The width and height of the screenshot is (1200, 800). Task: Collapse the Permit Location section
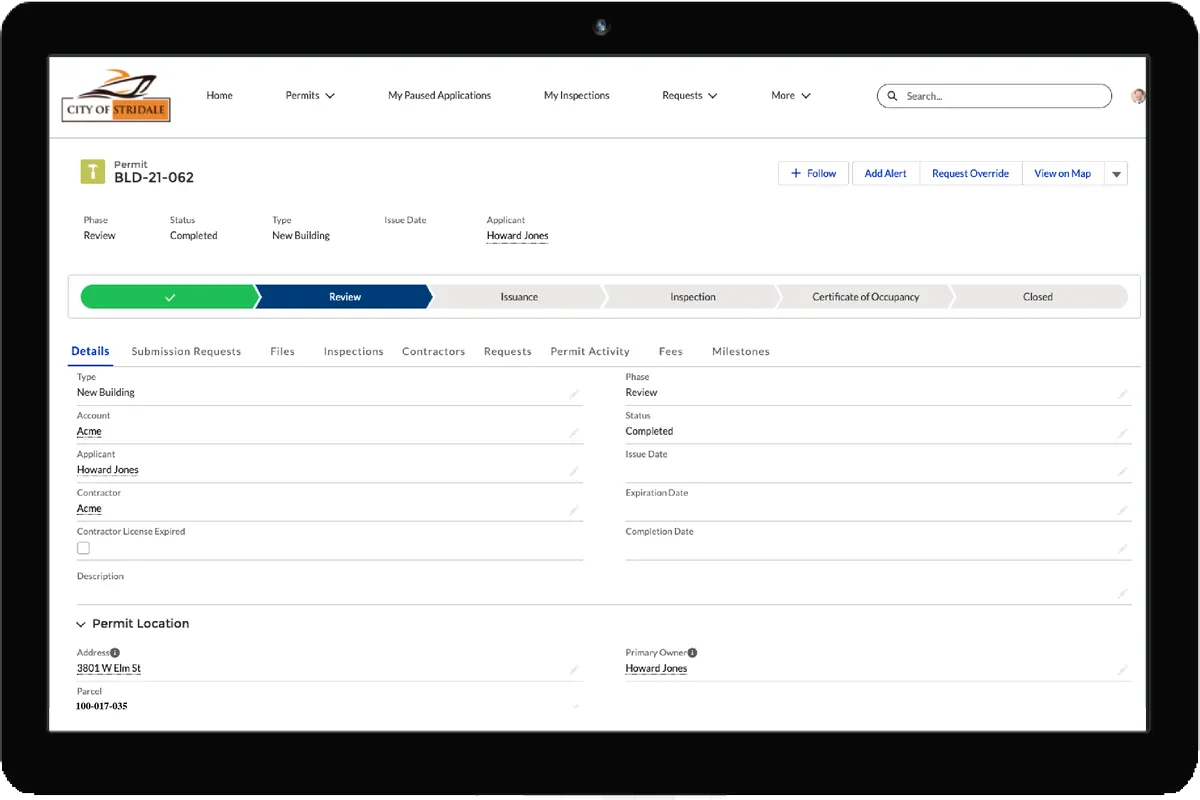click(x=81, y=624)
